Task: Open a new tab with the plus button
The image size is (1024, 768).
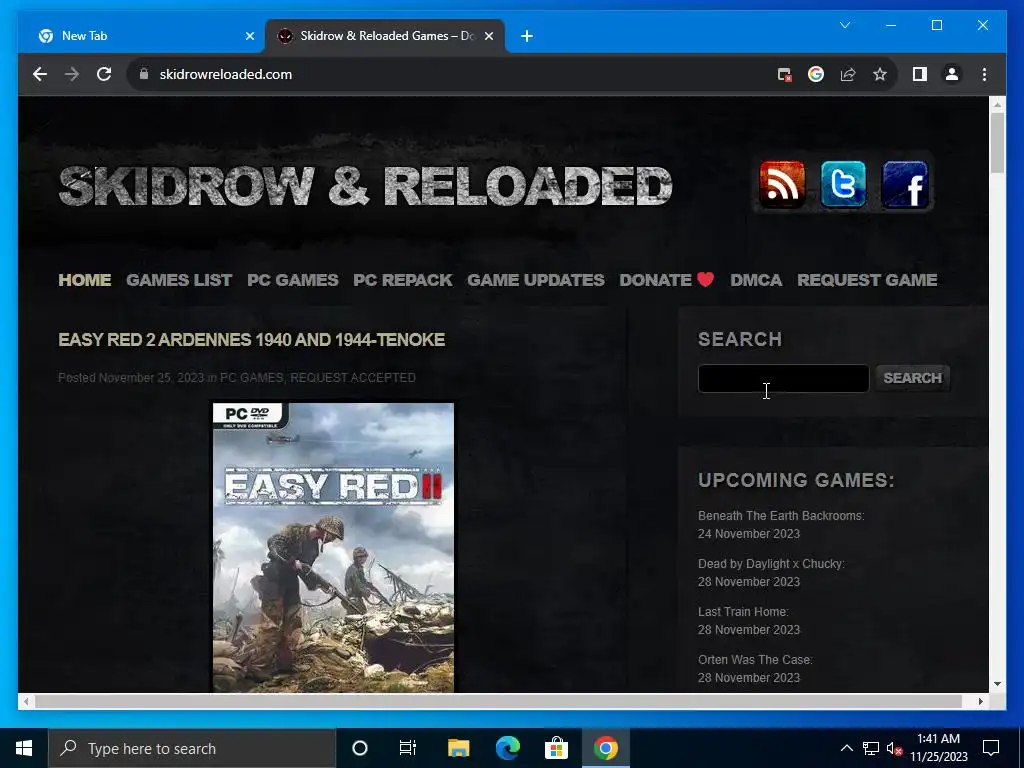Action: [527, 36]
